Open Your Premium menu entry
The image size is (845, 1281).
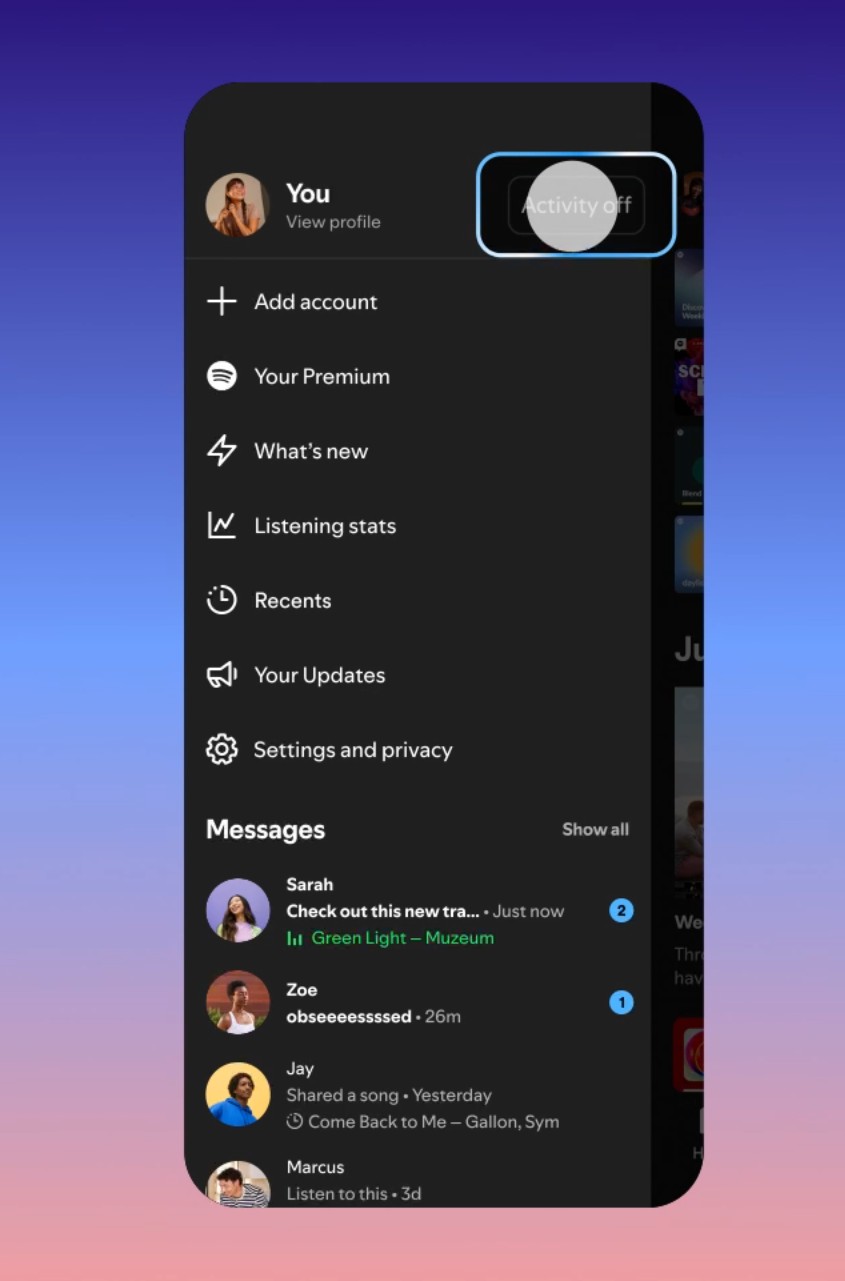click(x=321, y=377)
